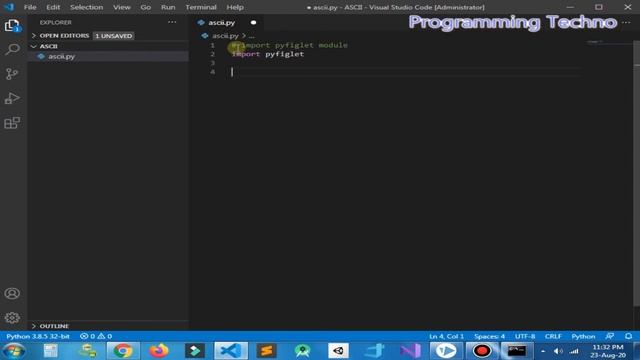
Task: Open Explorer views and more actions ellipsis
Action: (172, 22)
